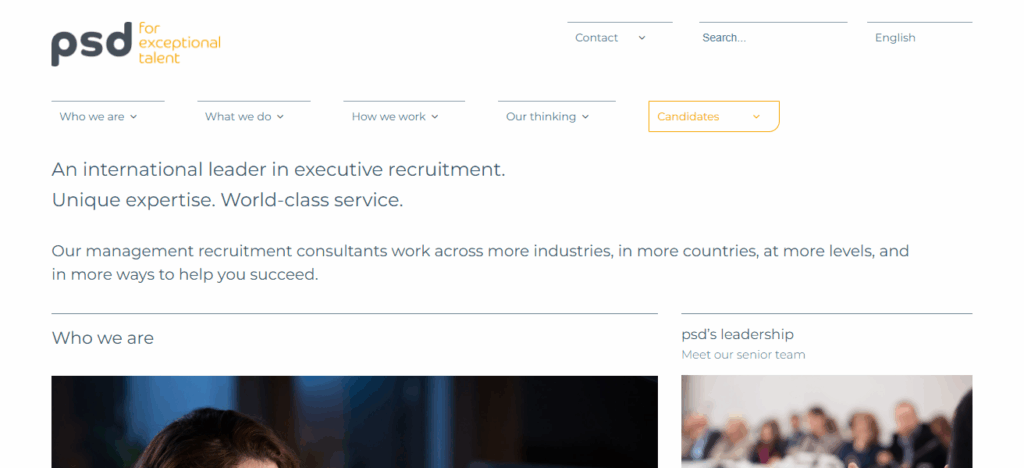Expand the 'Our thinking' chevron arrow
The width and height of the screenshot is (1024, 468).
[586, 117]
